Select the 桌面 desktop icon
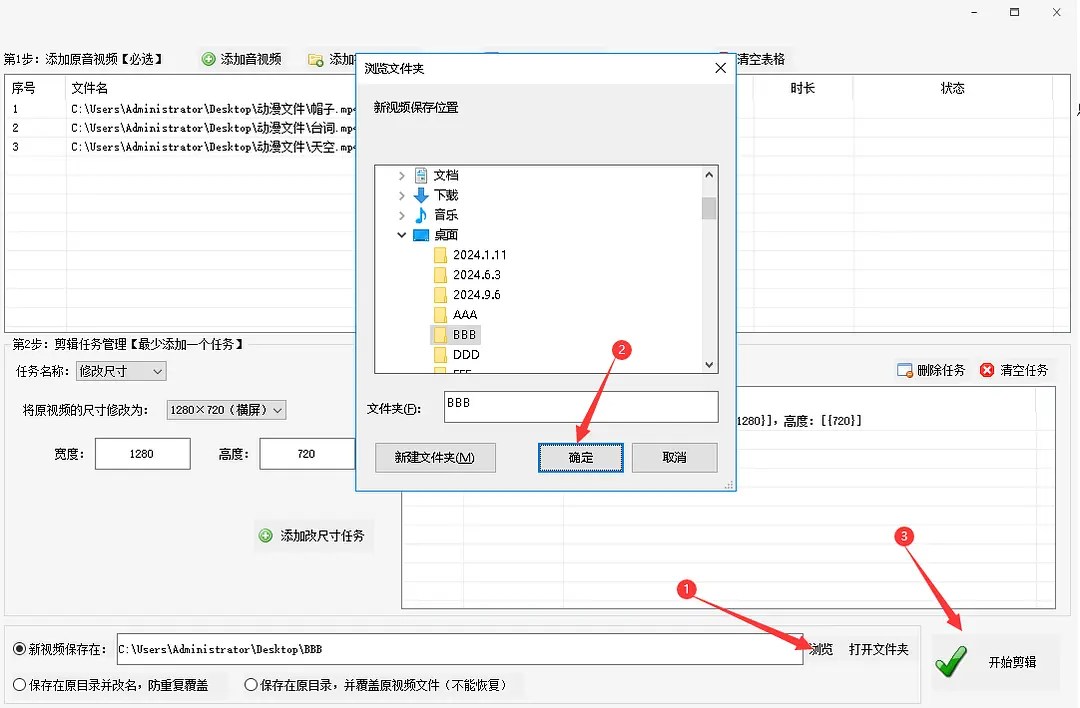The image size is (1080, 708). coord(421,235)
